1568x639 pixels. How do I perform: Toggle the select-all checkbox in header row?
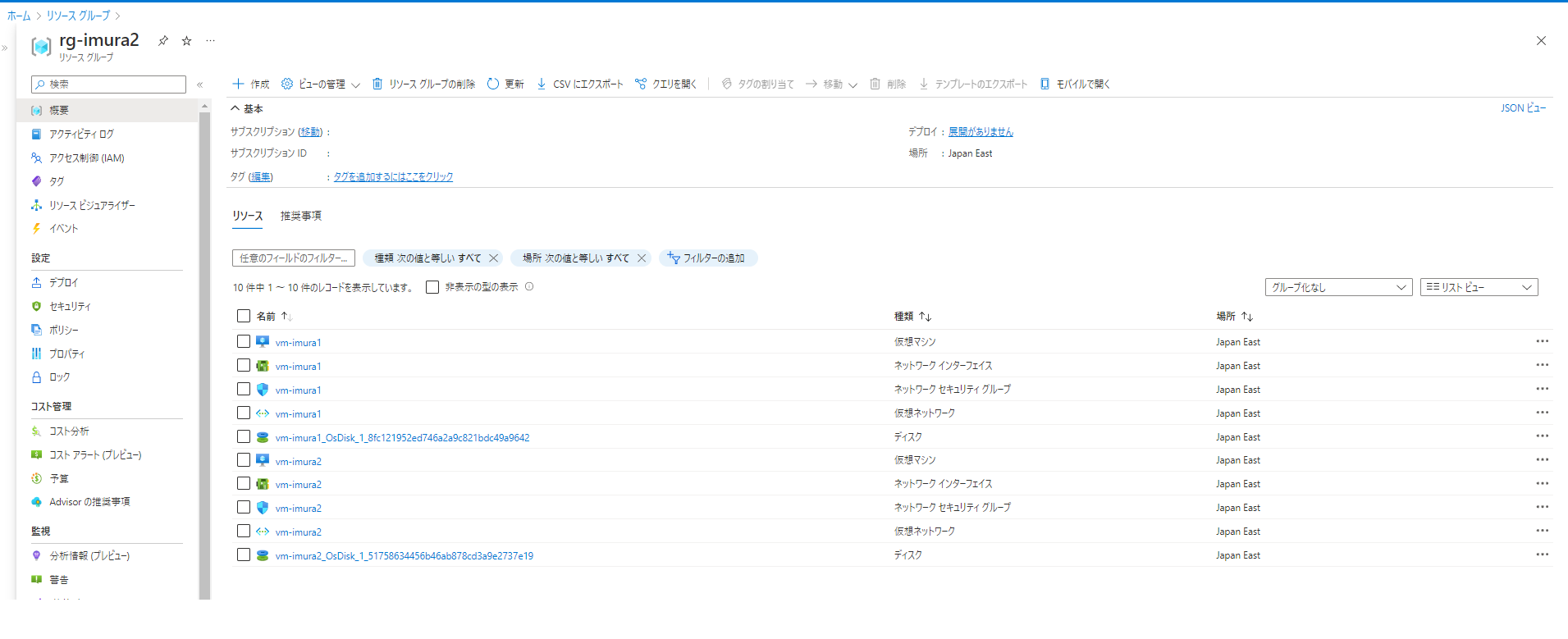pos(244,316)
